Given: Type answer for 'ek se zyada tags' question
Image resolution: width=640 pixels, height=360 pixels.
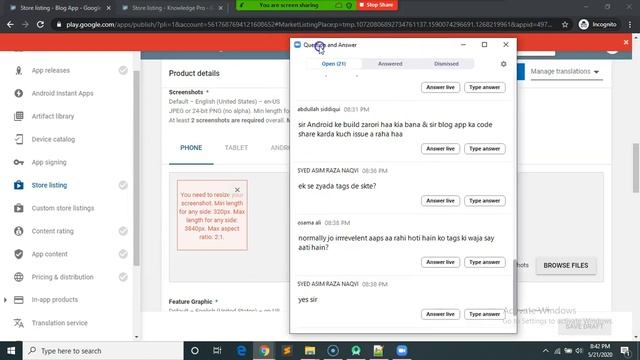Looking at the screenshot, I should tap(484, 201).
